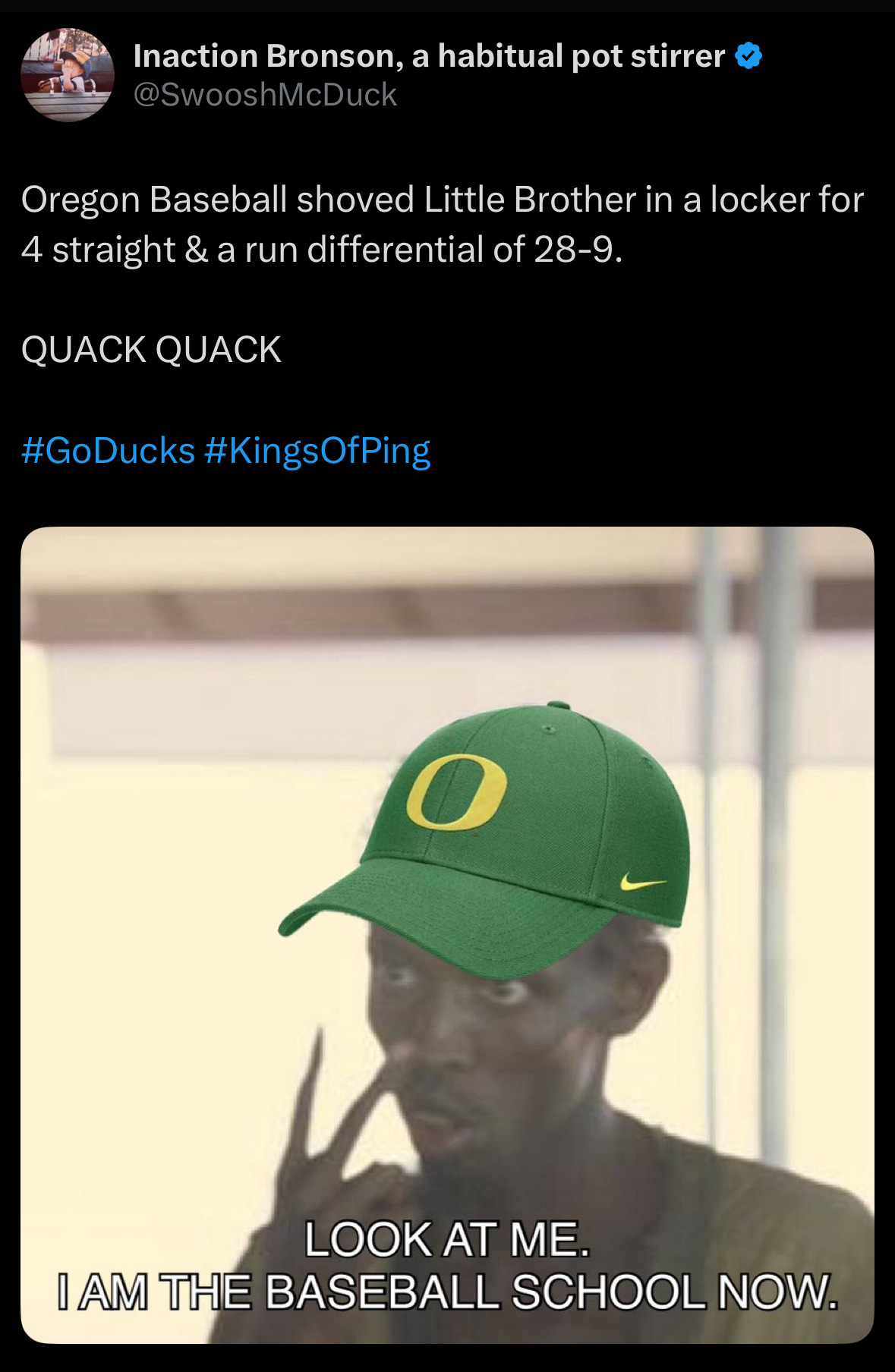Open the @SwooshMcDuck handle
895x1372 pixels.
pos(265,95)
